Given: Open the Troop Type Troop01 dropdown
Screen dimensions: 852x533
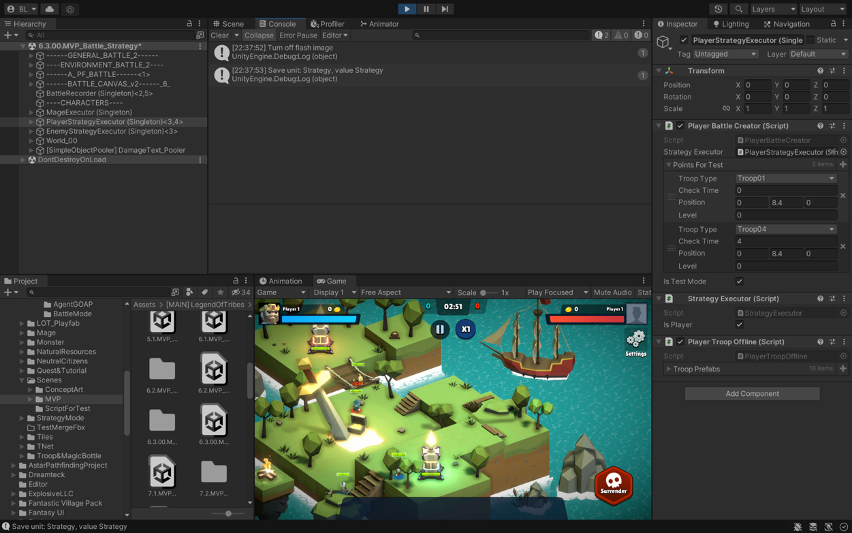Looking at the screenshot, I should 787,178.
